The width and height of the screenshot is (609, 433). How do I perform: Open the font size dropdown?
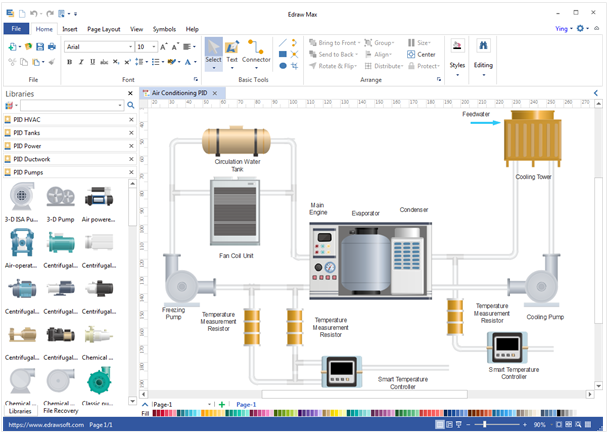[154, 46]
